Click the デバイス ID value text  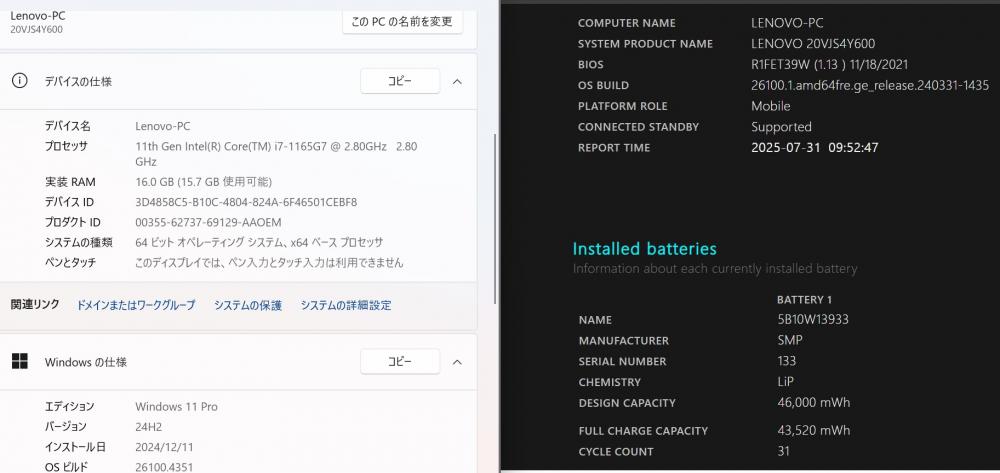click(246, 202)
